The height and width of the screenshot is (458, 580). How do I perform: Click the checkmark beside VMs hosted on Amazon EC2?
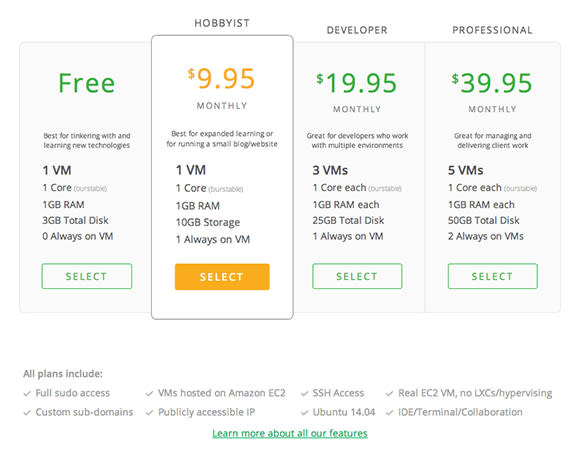click(x=149, y=394)
